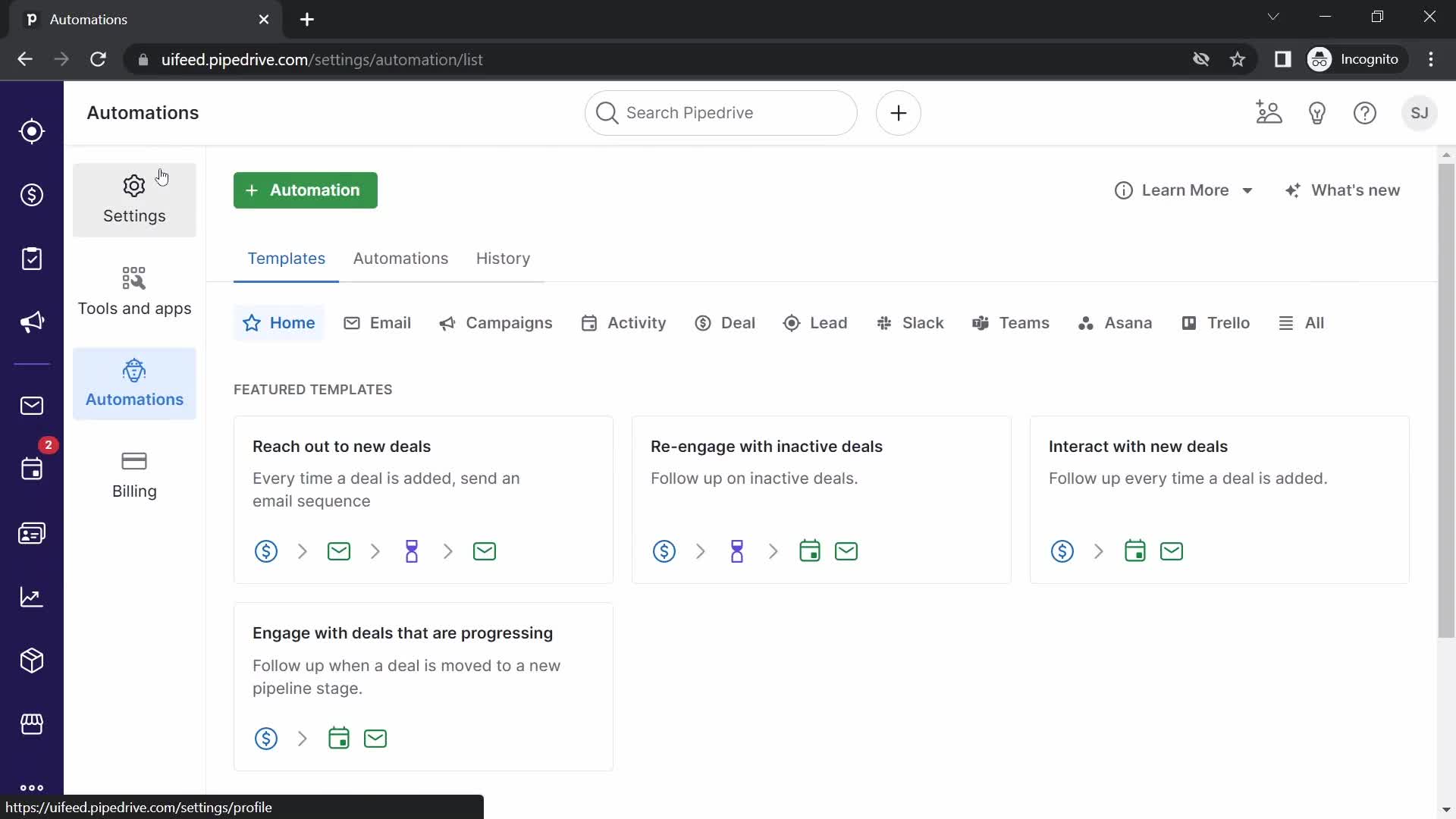Open browser side panel icon

1282,59
